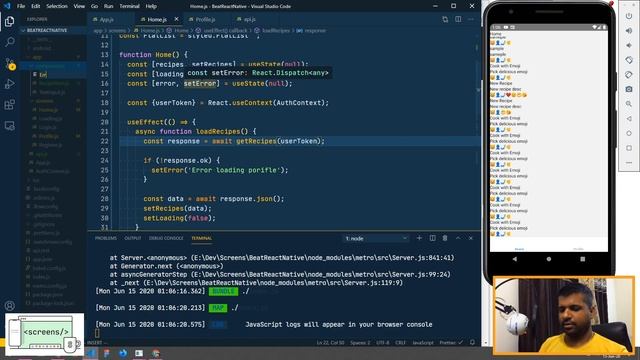Click Ln 22, Col 50 in status bar
Screen dimensions: 640x360
330,342
